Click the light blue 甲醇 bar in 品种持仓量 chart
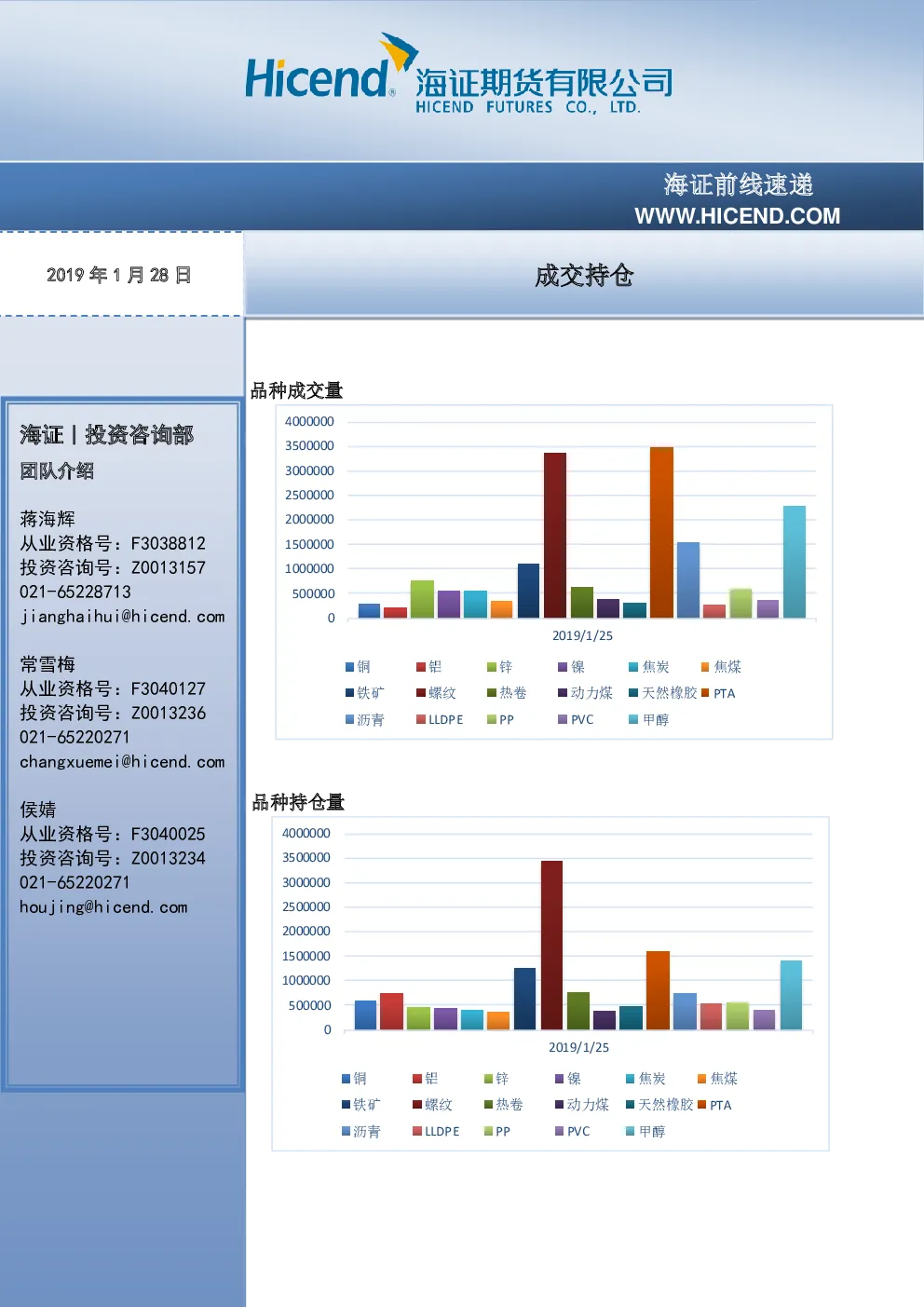Image resolution: width=924 pixels, height=1307 pixels. (x=791, y=995)
